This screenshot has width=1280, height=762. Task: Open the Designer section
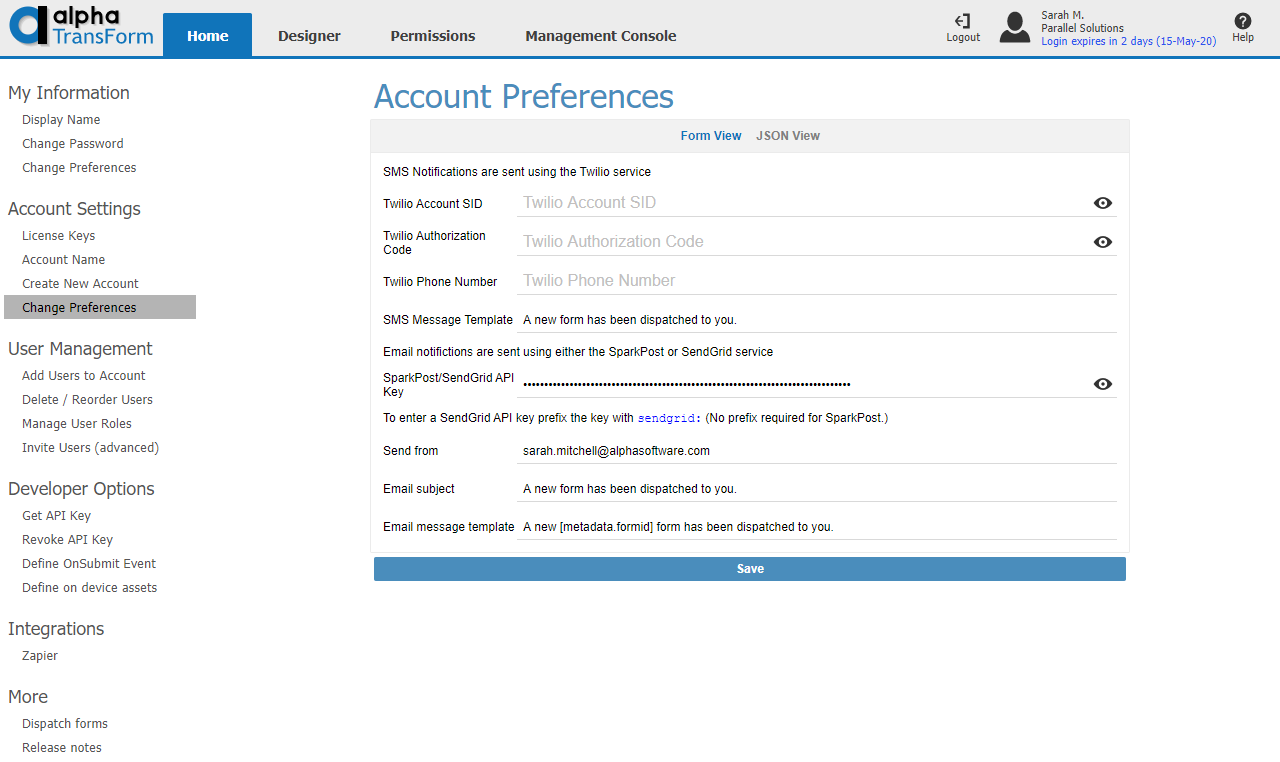pyautogui.click(x=308, y=34)
